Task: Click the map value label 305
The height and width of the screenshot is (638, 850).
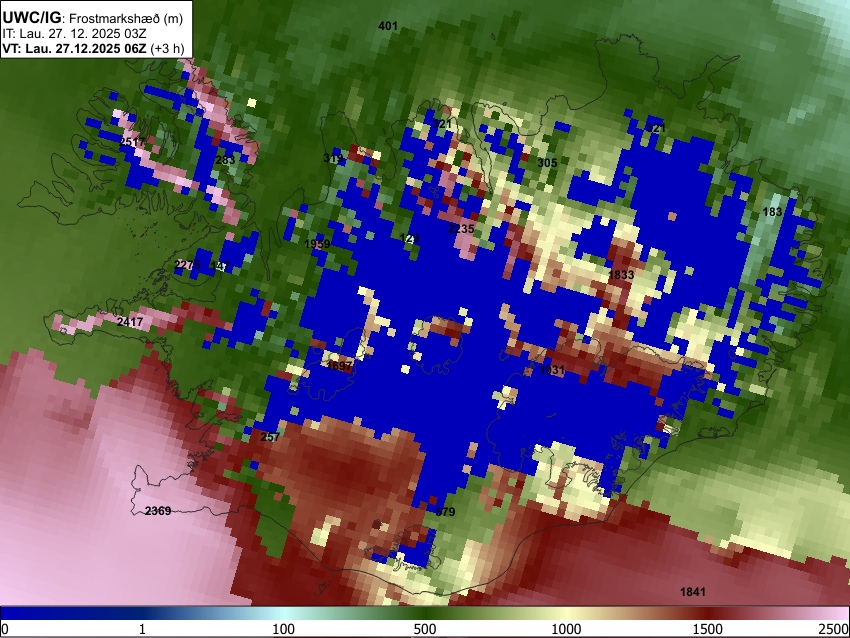Action: pyautogui.click(x=547, y=163)
